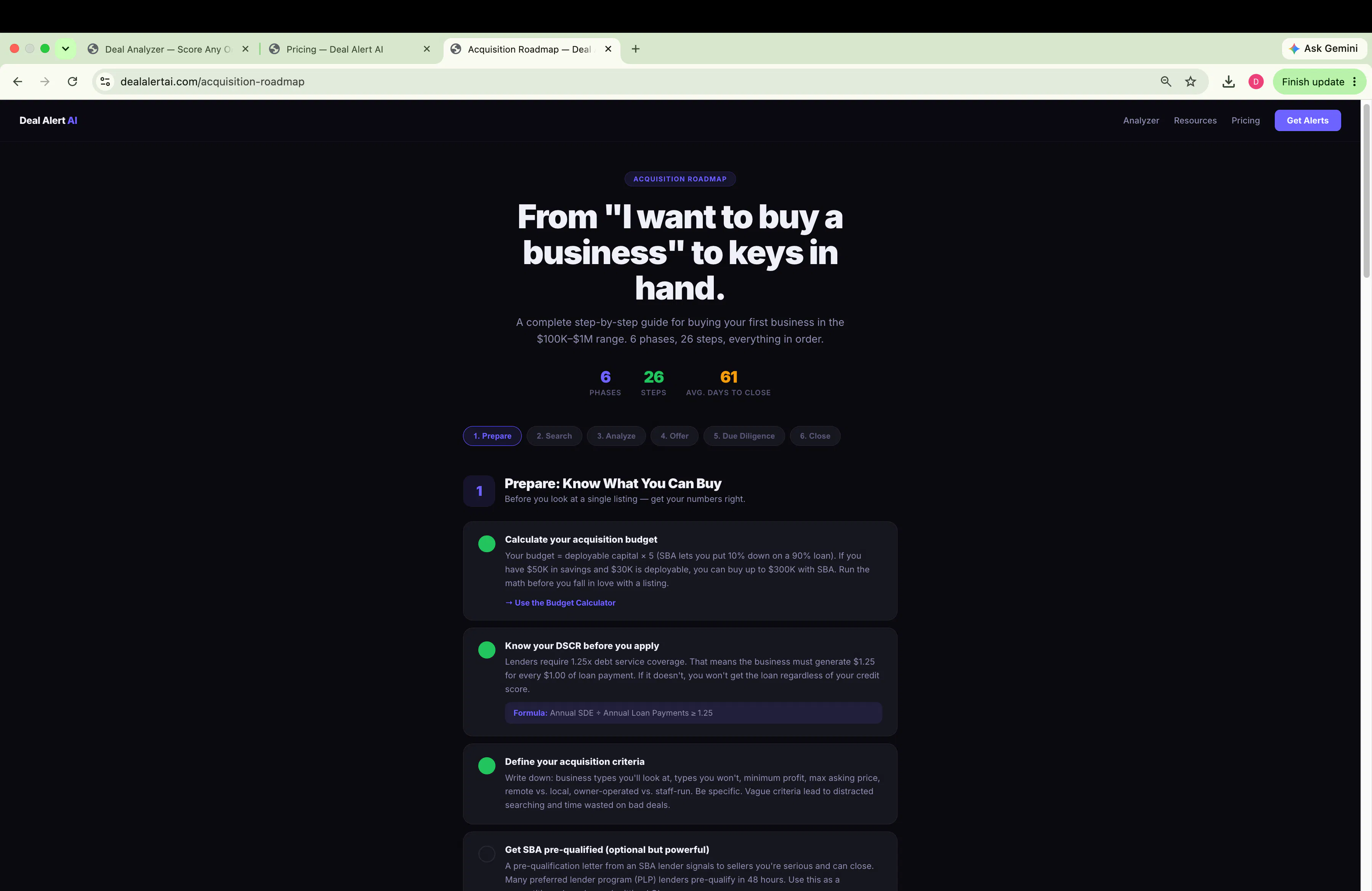Image resolution: width=1372 pixels, height=891 pixels.
Task: Uncheck Know your DSCR before you apply step
Action: (487, 650)
